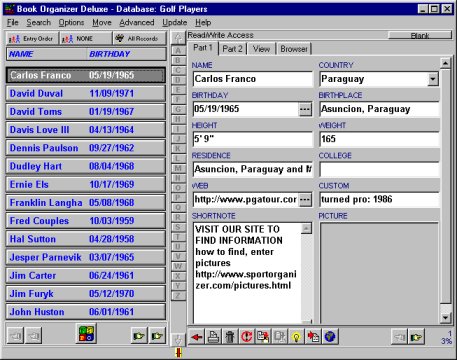457x360 pixels.
Task: Click the SHORTNOTE scrollbar up arrow
Action: 306,229
